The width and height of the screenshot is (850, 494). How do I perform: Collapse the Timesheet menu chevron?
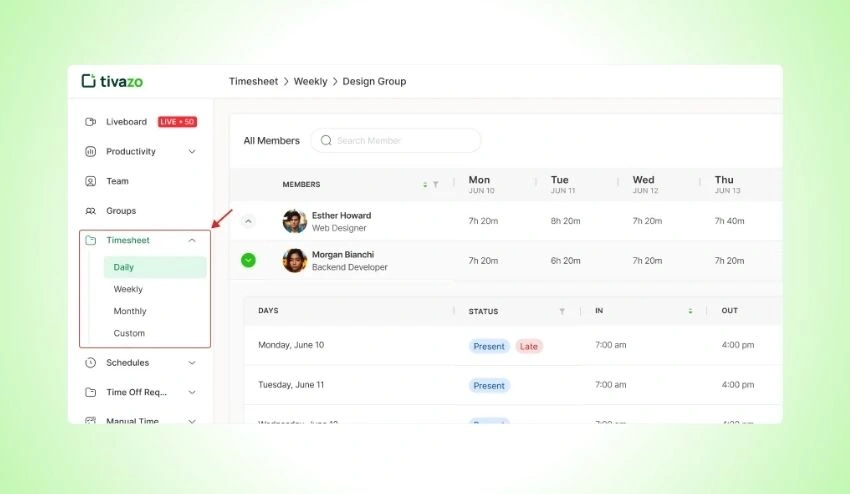click(x=192, y=240)
